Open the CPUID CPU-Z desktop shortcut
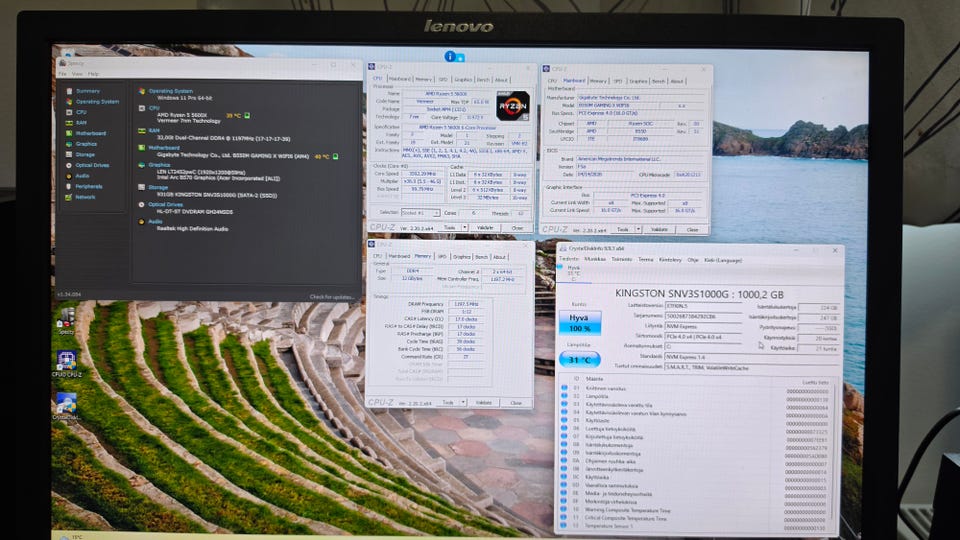This screenshot has width=960, height=540. [x=67, y=363]
